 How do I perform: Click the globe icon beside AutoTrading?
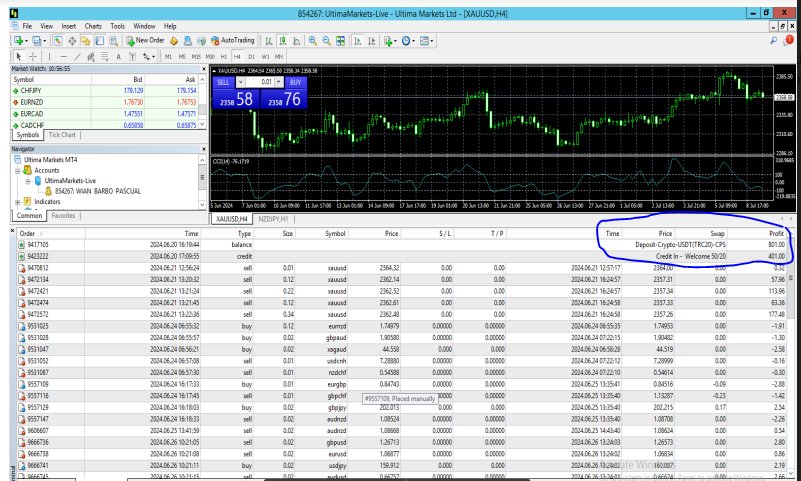click(x=202, y=41)
